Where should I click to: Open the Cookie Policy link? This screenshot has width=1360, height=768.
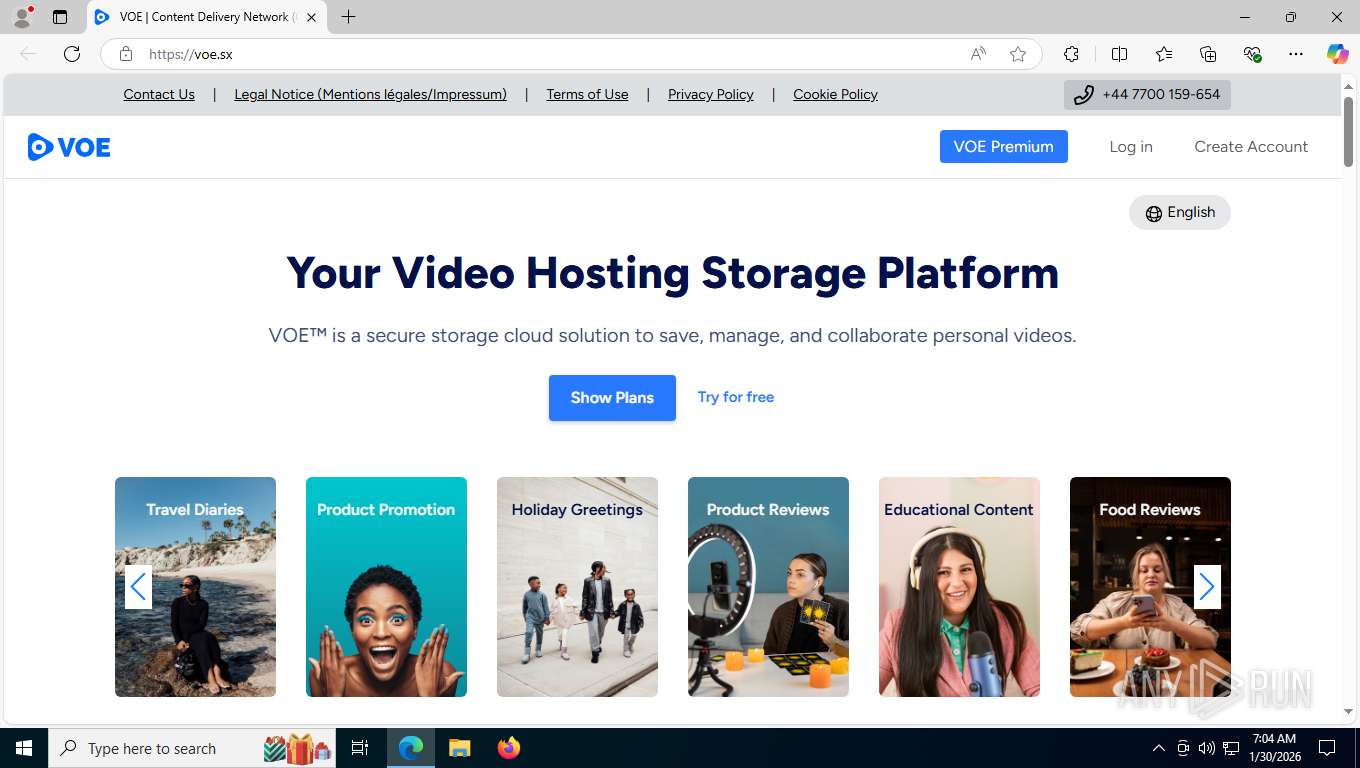click(x=835, y=94)
